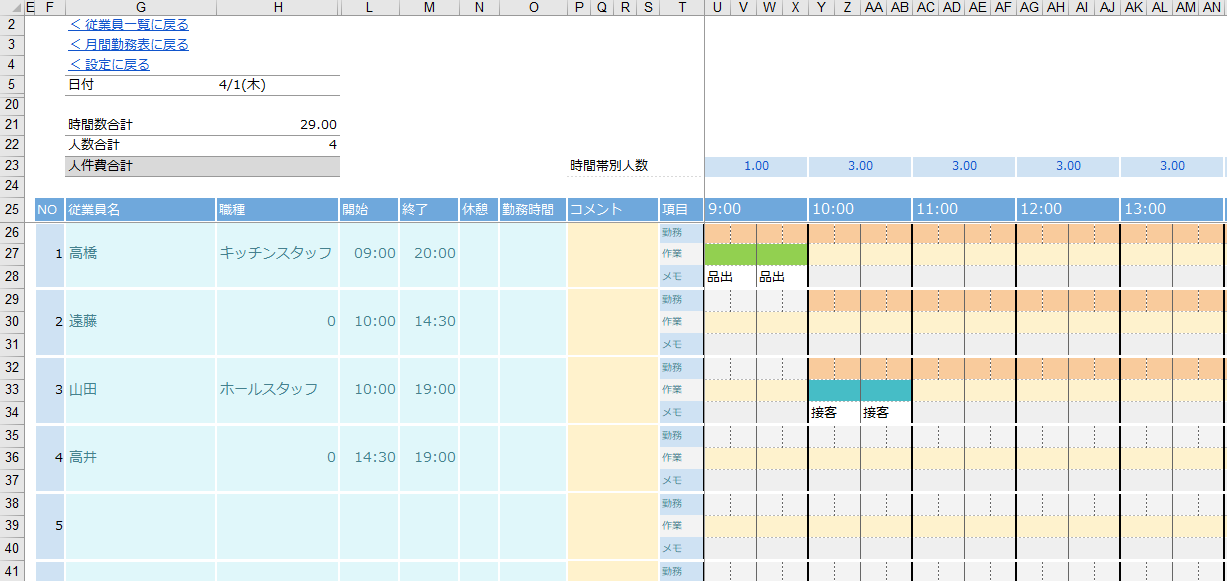1227x581 pixels.
Task: Select employee name cell 高橋
Action: click(x=139, y=254)
